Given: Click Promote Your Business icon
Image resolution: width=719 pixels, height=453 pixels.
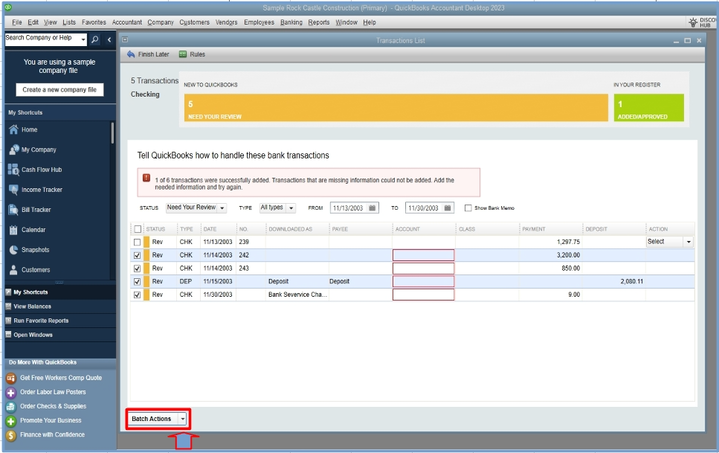Looking at the screenshot, I should 11,421.
